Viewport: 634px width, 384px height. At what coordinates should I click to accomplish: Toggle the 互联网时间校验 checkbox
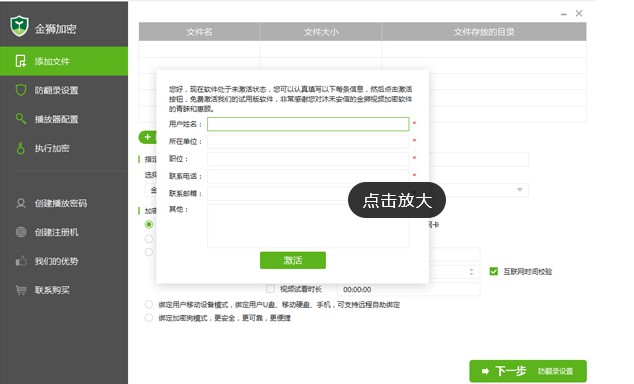[x=493, y=271]
